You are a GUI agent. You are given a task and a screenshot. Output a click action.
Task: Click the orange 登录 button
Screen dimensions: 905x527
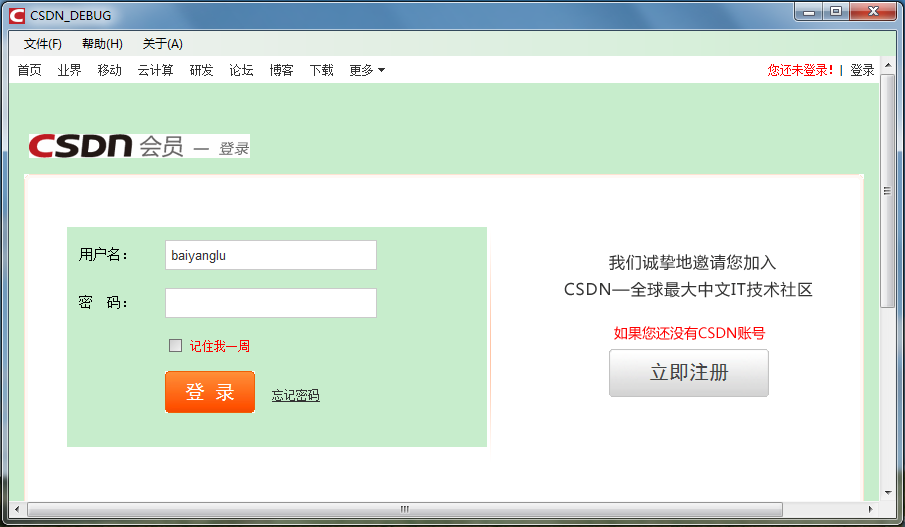click(x=210, y=392)
